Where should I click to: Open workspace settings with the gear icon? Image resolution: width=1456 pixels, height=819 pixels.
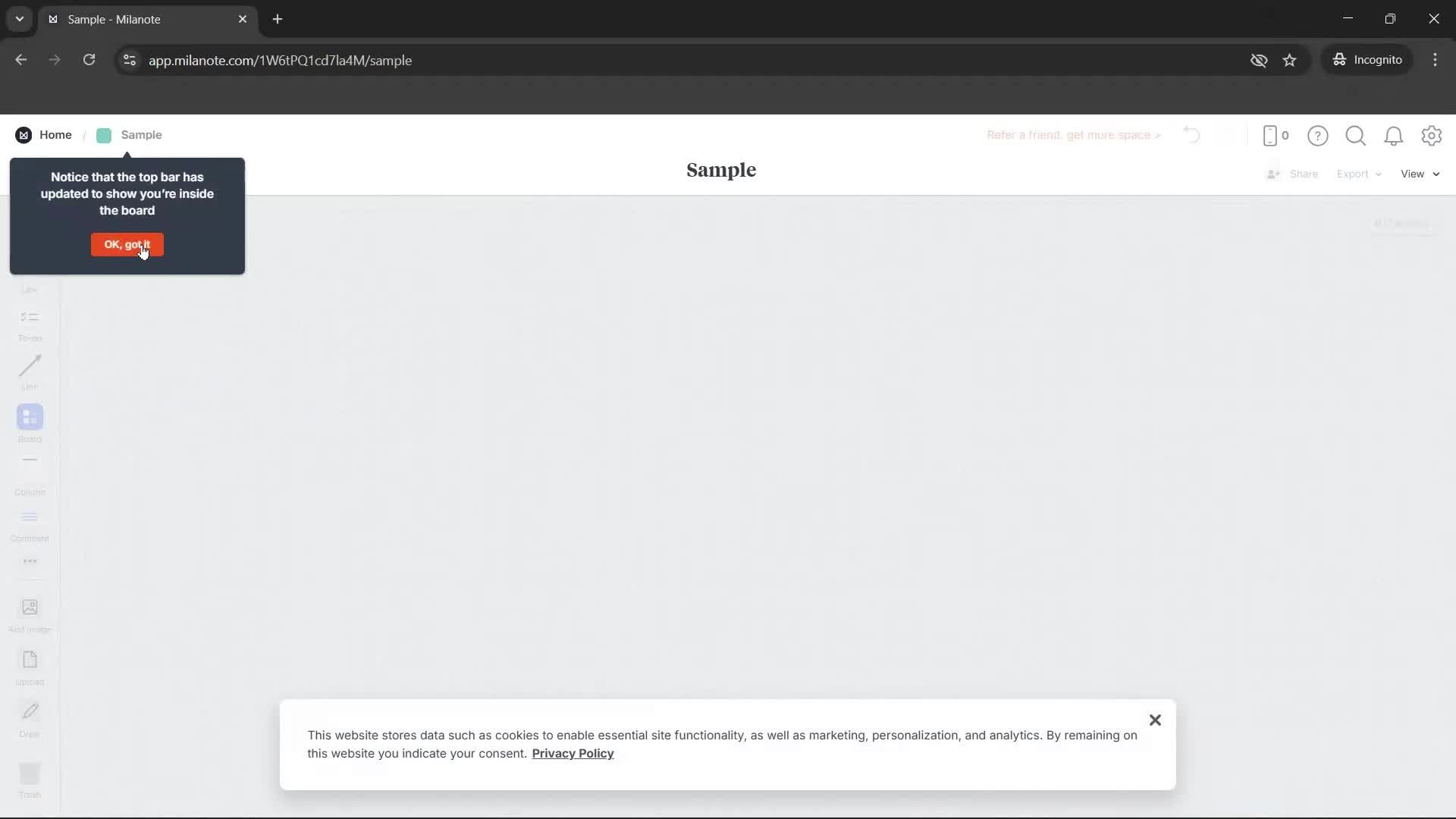[x=1432, y=136]
